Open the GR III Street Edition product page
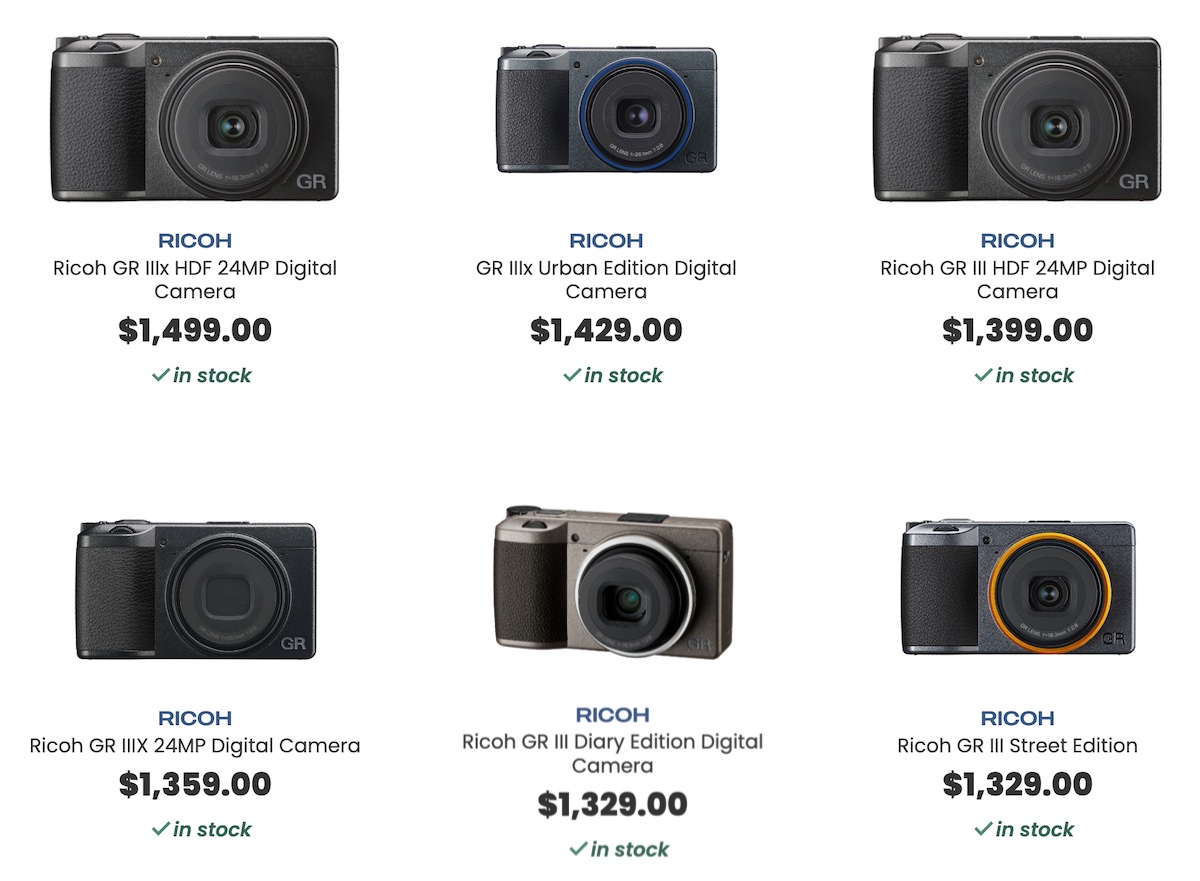Viewport: 1200px width, 881px height. (1016, 746)
